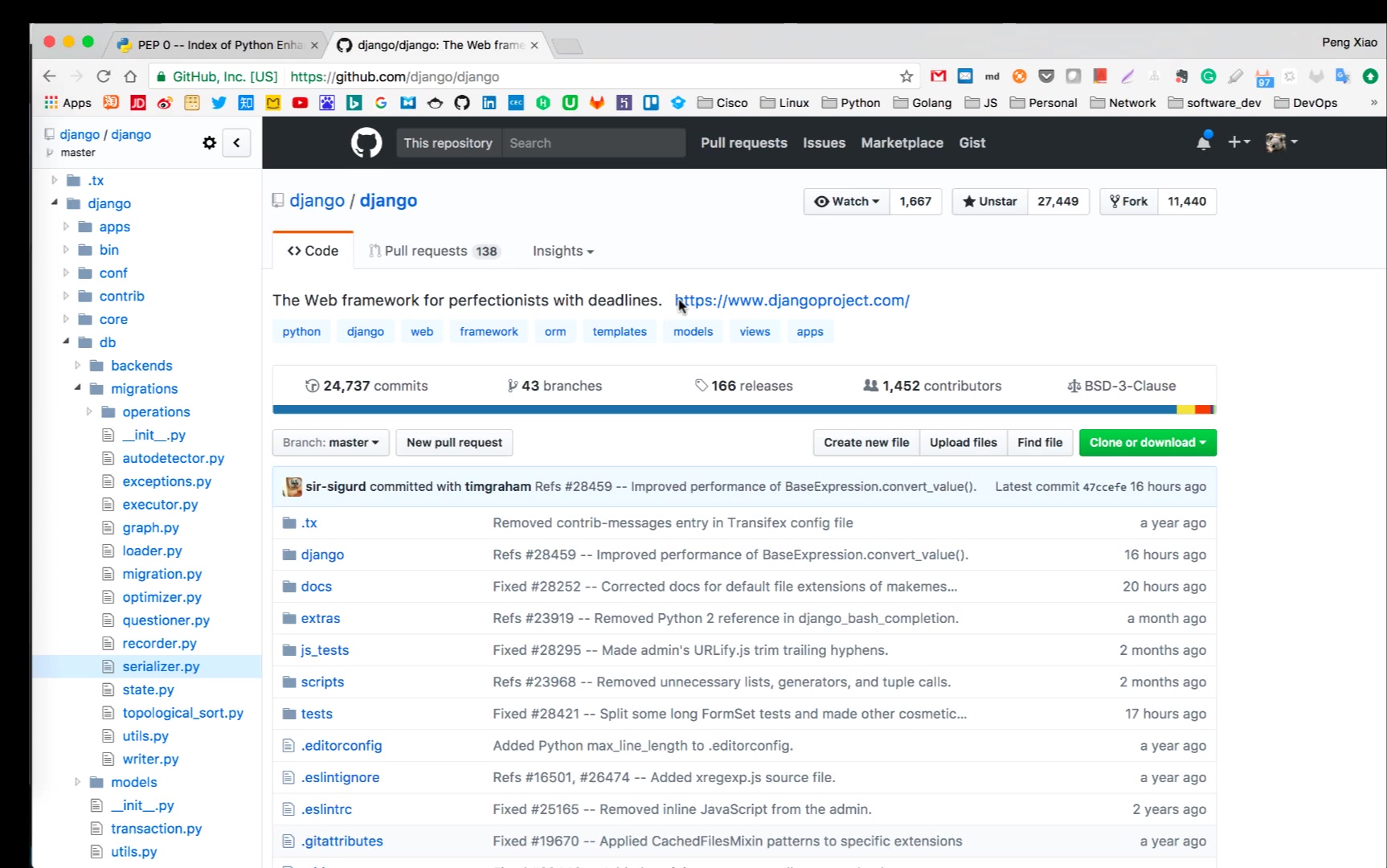The height and width of the screenshot is (868, 1387).
Task: Open Gmail extension icon in toolbar
Action: coord(938,76)
